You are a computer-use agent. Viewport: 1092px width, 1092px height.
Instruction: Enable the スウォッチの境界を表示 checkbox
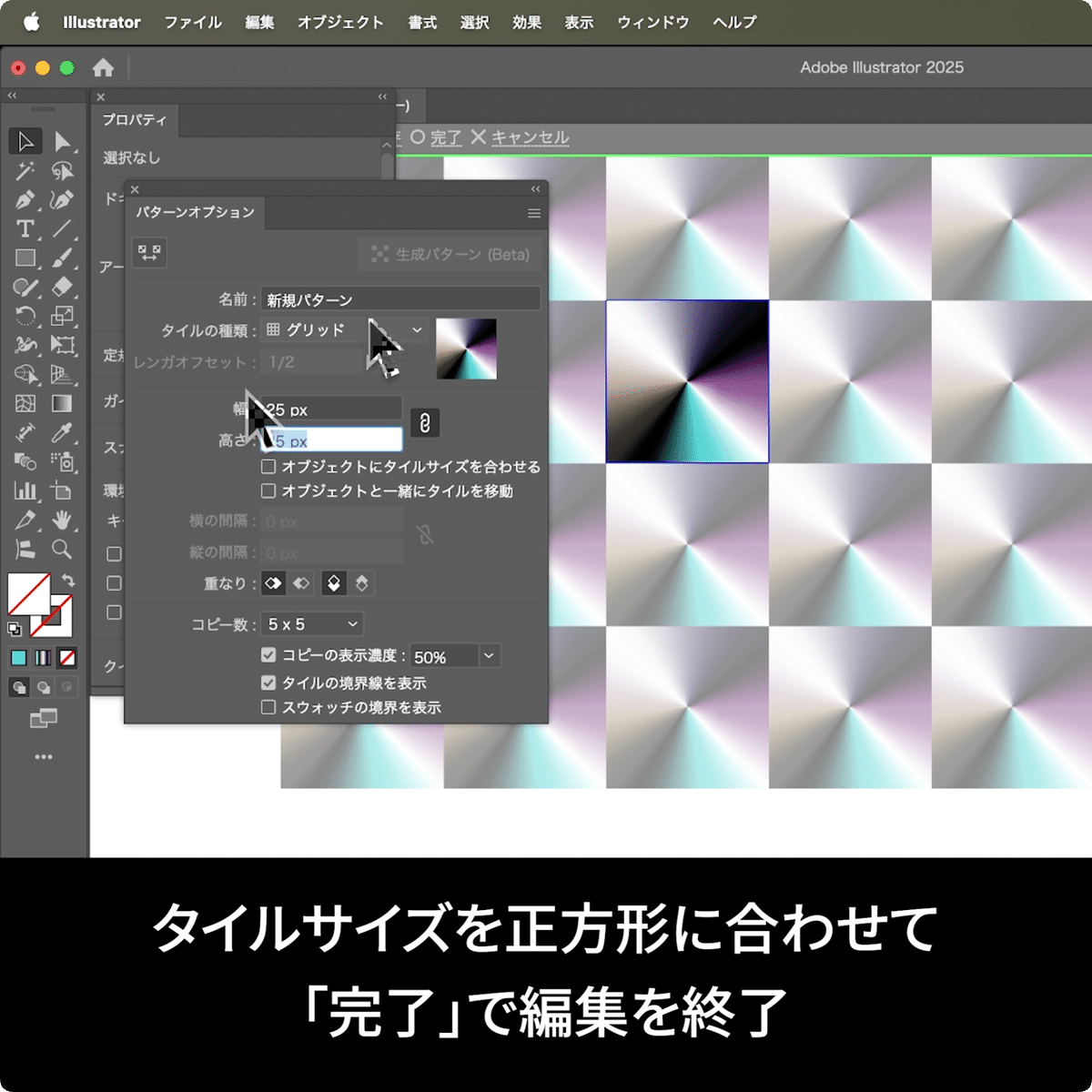268,706
